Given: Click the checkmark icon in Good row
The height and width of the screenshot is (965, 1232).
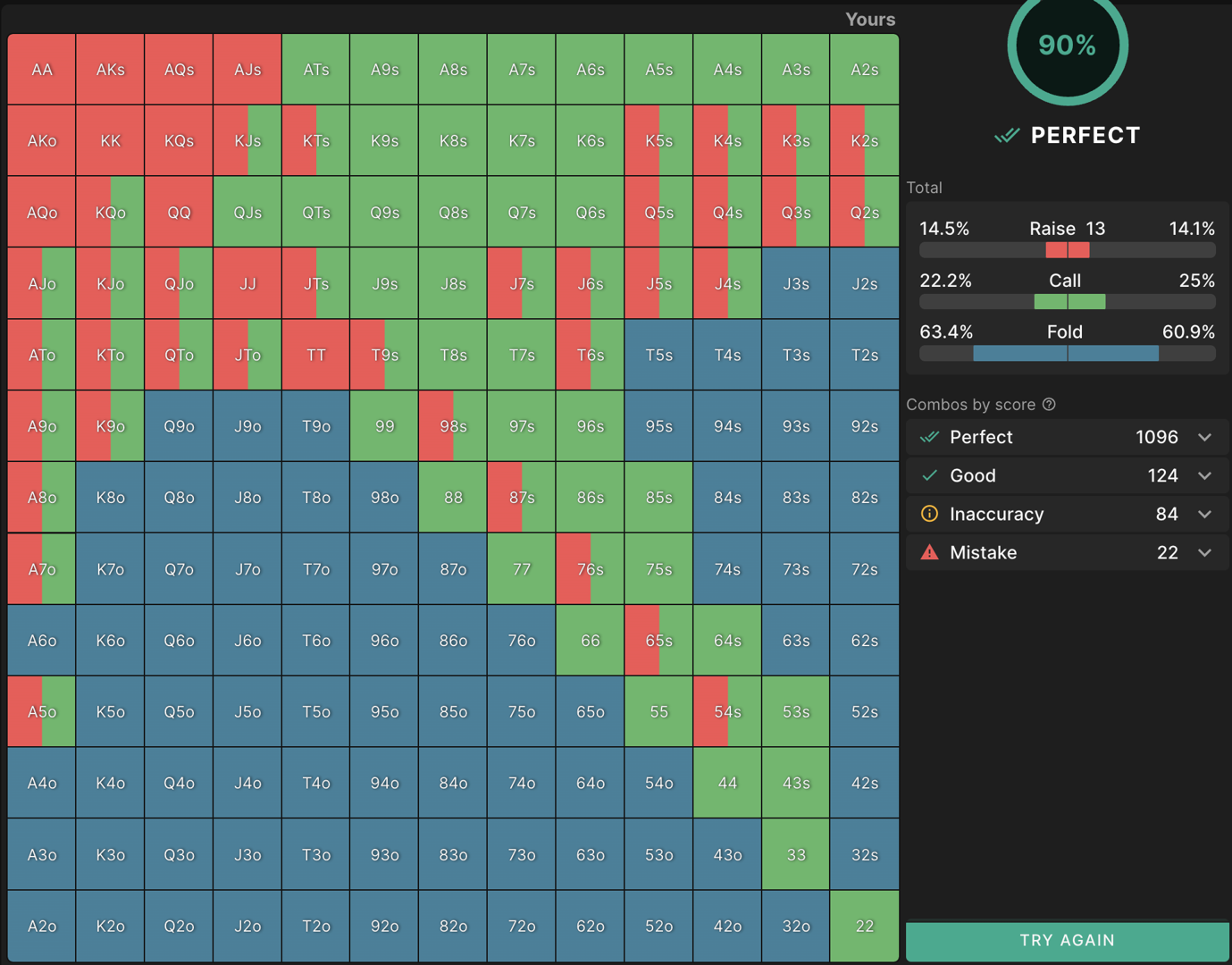Looking at the screenshot, I should click(930, 475).
